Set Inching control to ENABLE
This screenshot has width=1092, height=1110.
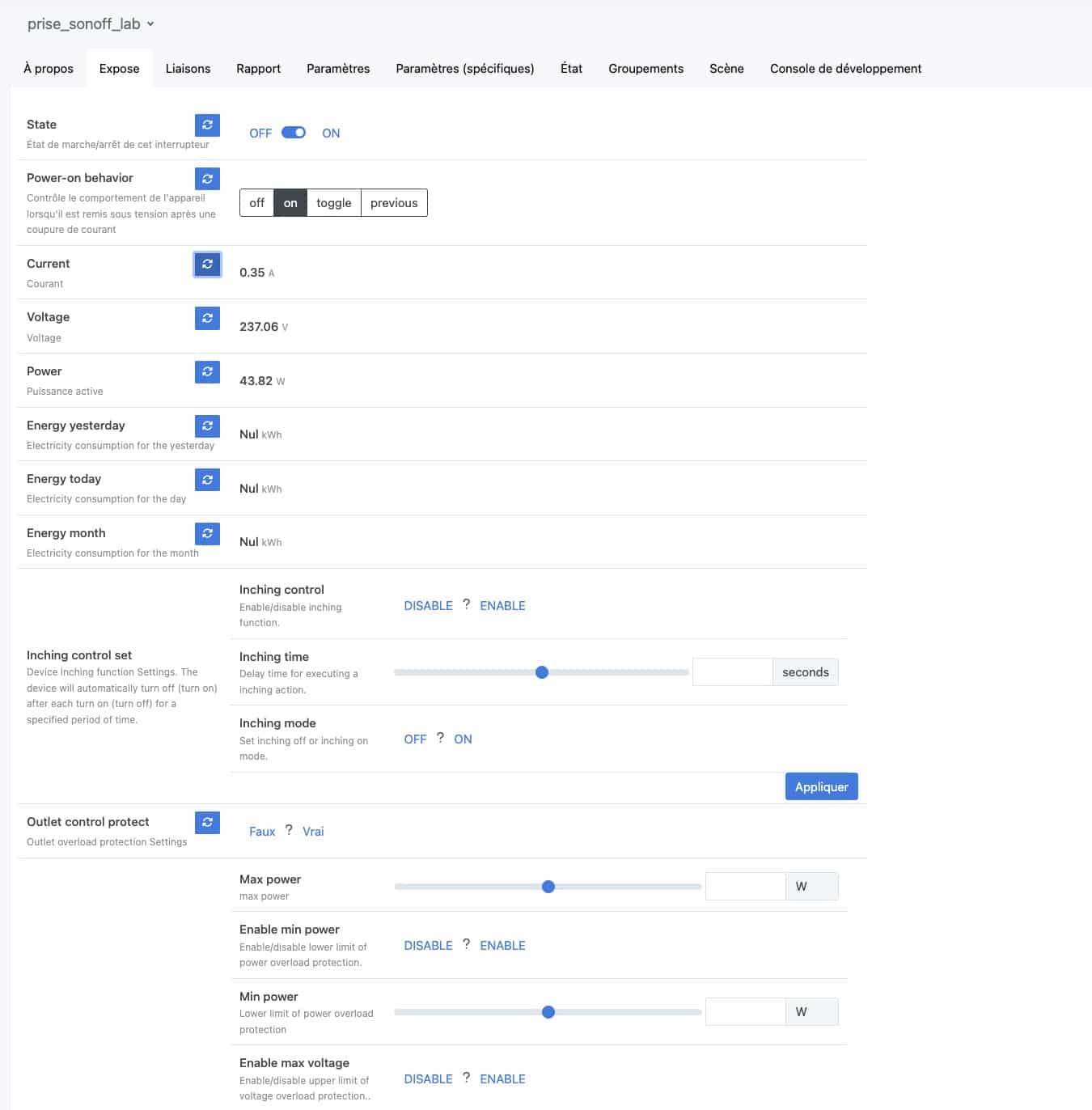[x=502, y=606]
